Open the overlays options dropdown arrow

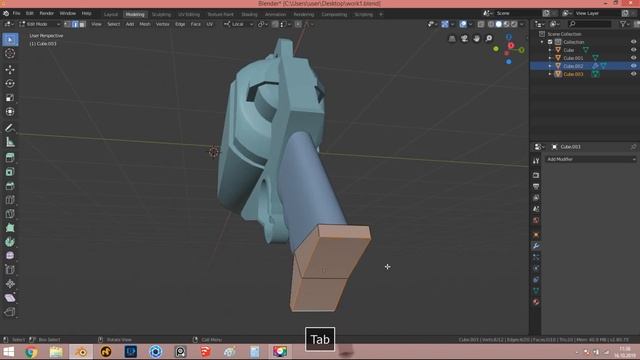click(470, 24)
